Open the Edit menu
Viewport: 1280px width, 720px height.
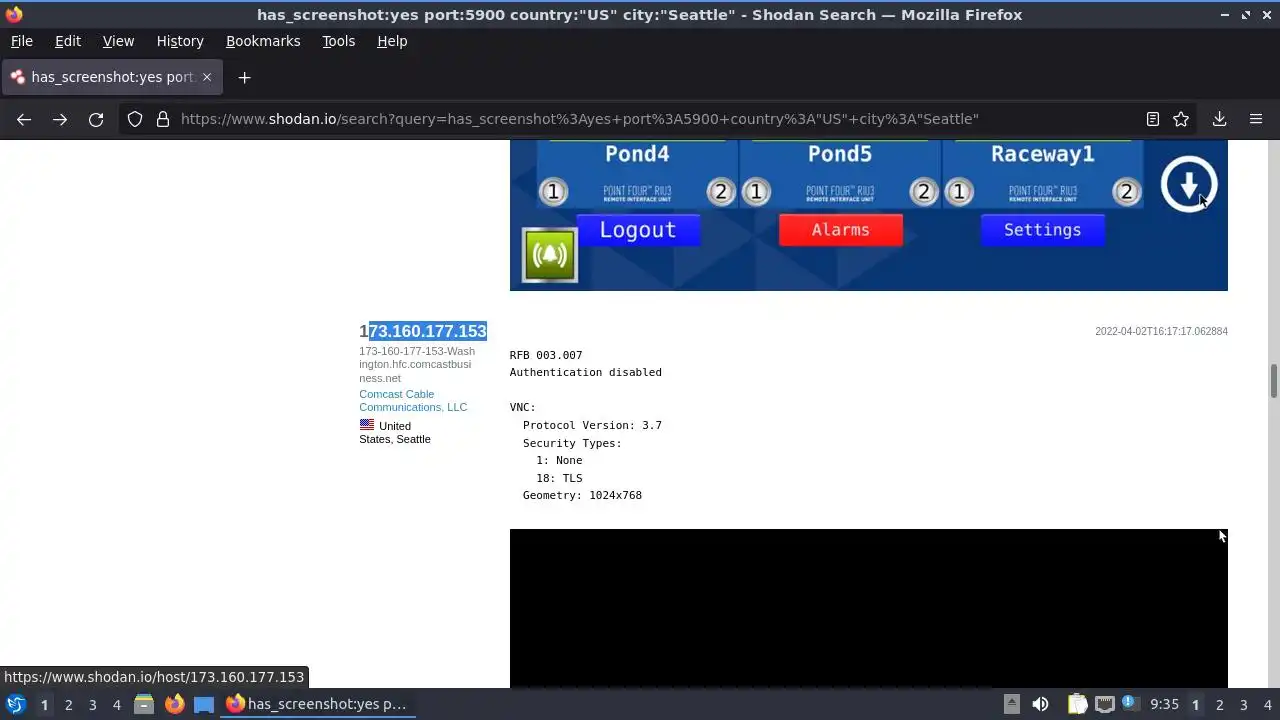click(x=68, y=41)
